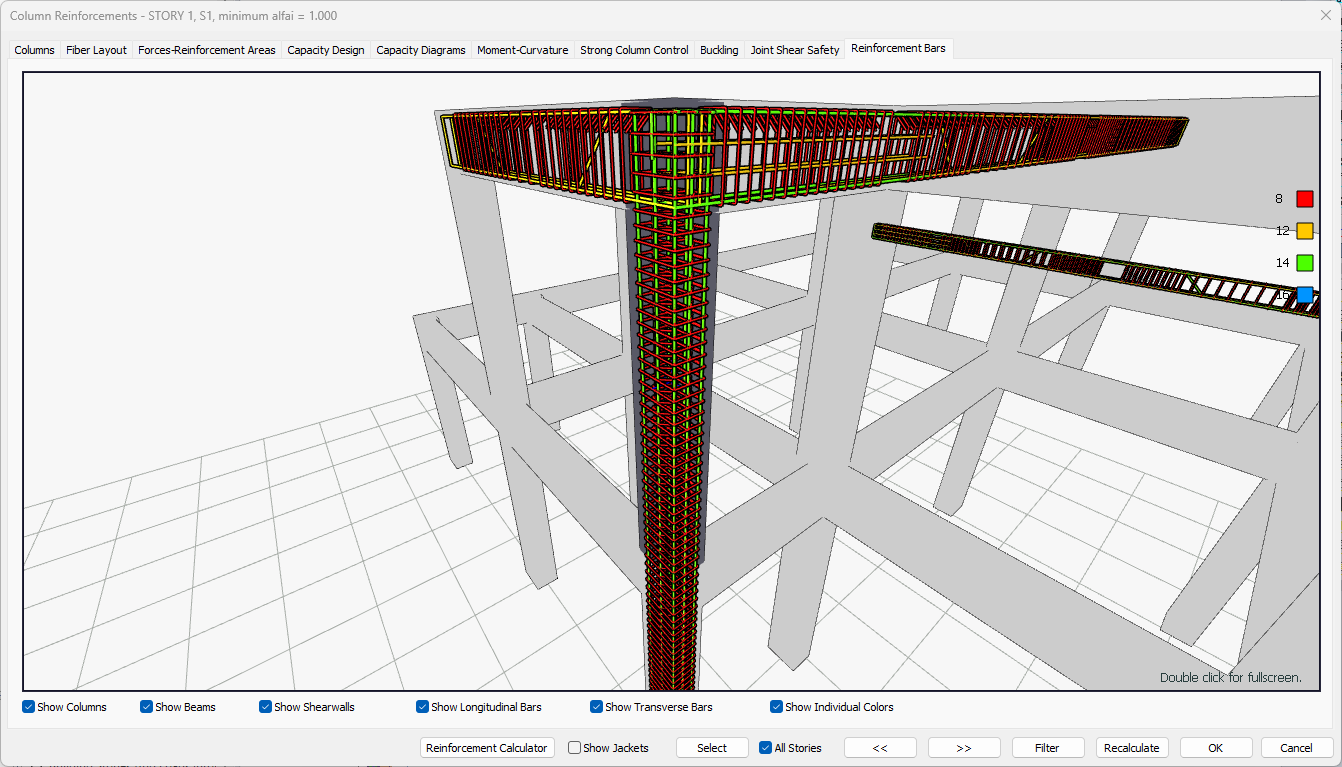Toggle Show Transverse Bars checkbox
The width and height of the screenshot is (1342, 767).
597,707
